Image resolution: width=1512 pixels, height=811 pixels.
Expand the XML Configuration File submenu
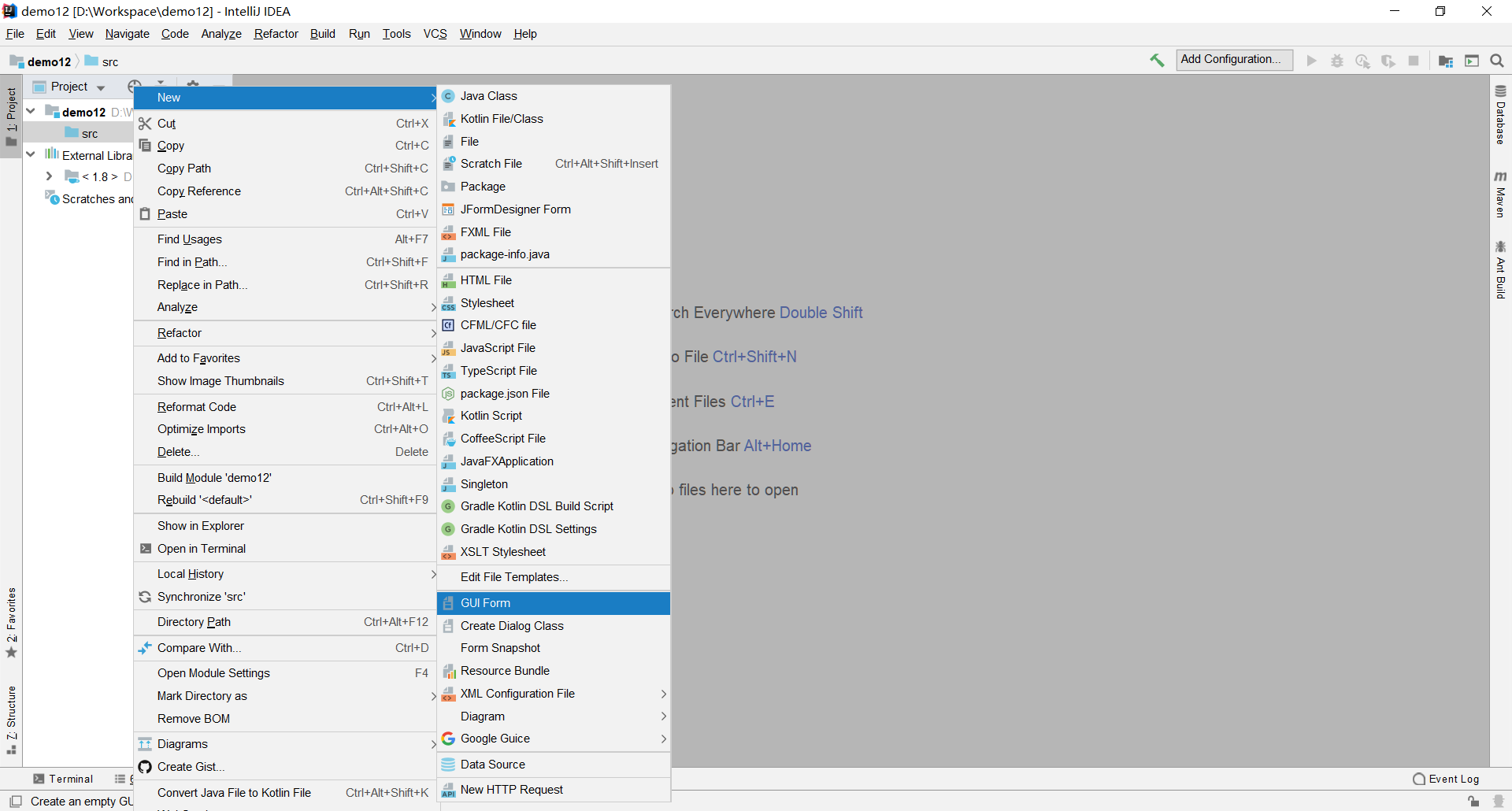[x=554, y=694]
